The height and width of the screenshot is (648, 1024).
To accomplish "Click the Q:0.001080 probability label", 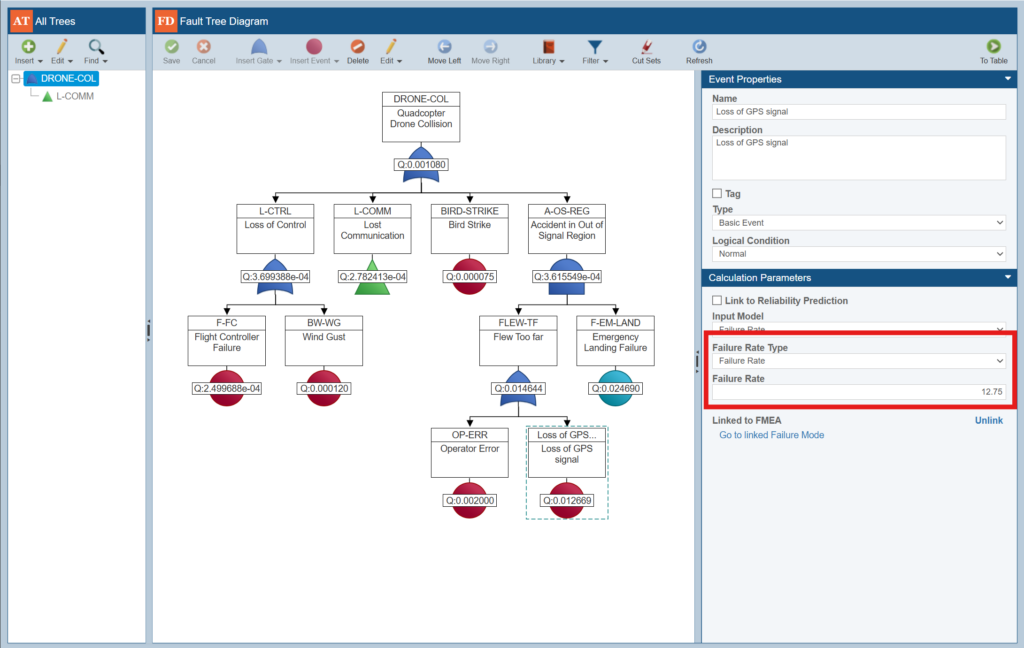I will click(421, 165).
